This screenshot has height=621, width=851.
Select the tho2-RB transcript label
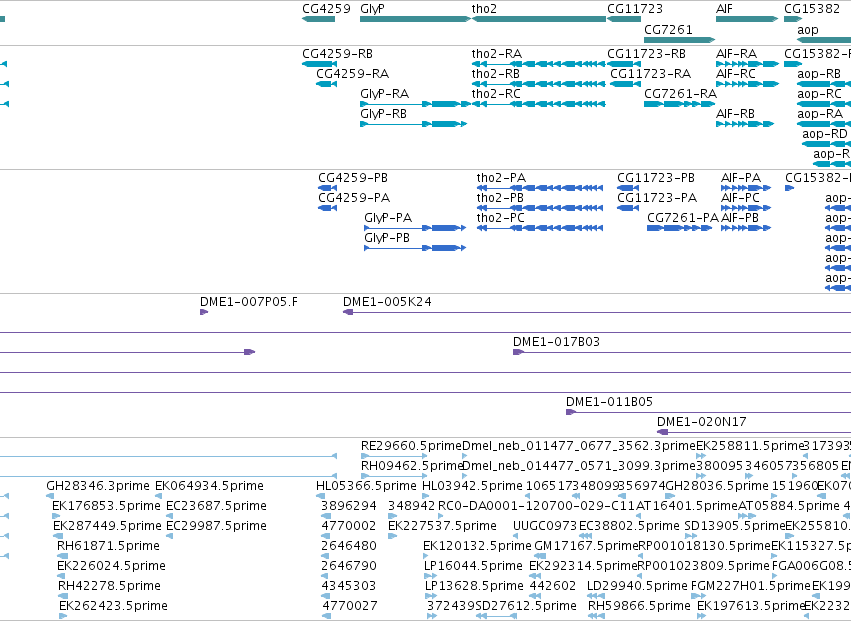(496, 74)
